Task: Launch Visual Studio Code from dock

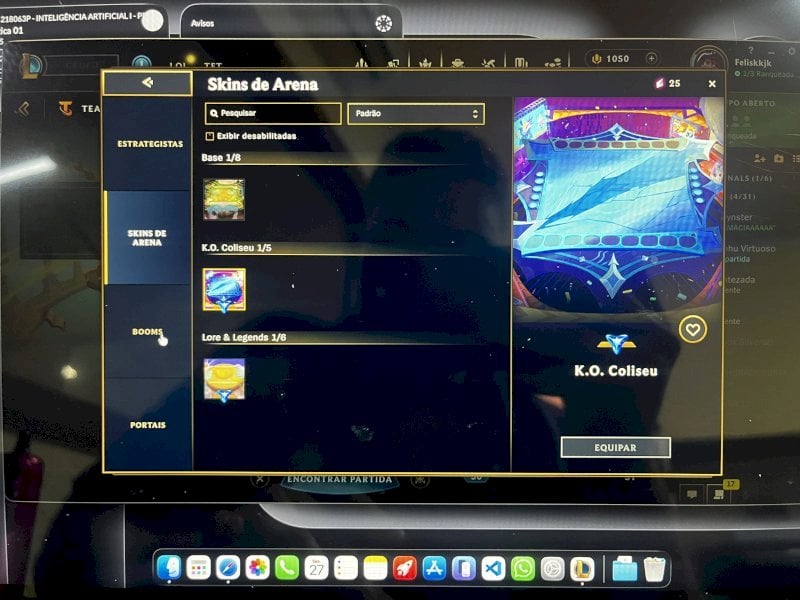Action: click(x=493, y=568)
